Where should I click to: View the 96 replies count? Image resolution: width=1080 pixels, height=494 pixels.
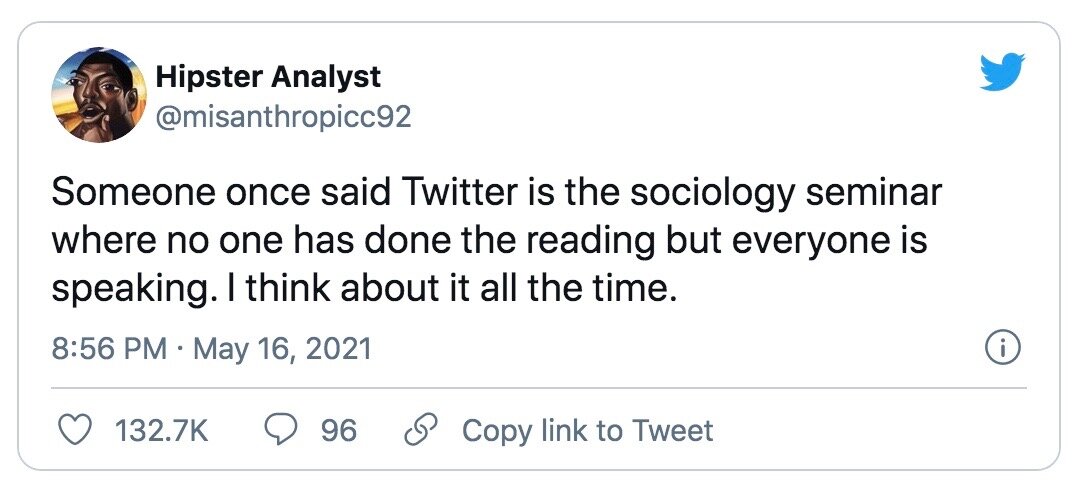point(338,431)
